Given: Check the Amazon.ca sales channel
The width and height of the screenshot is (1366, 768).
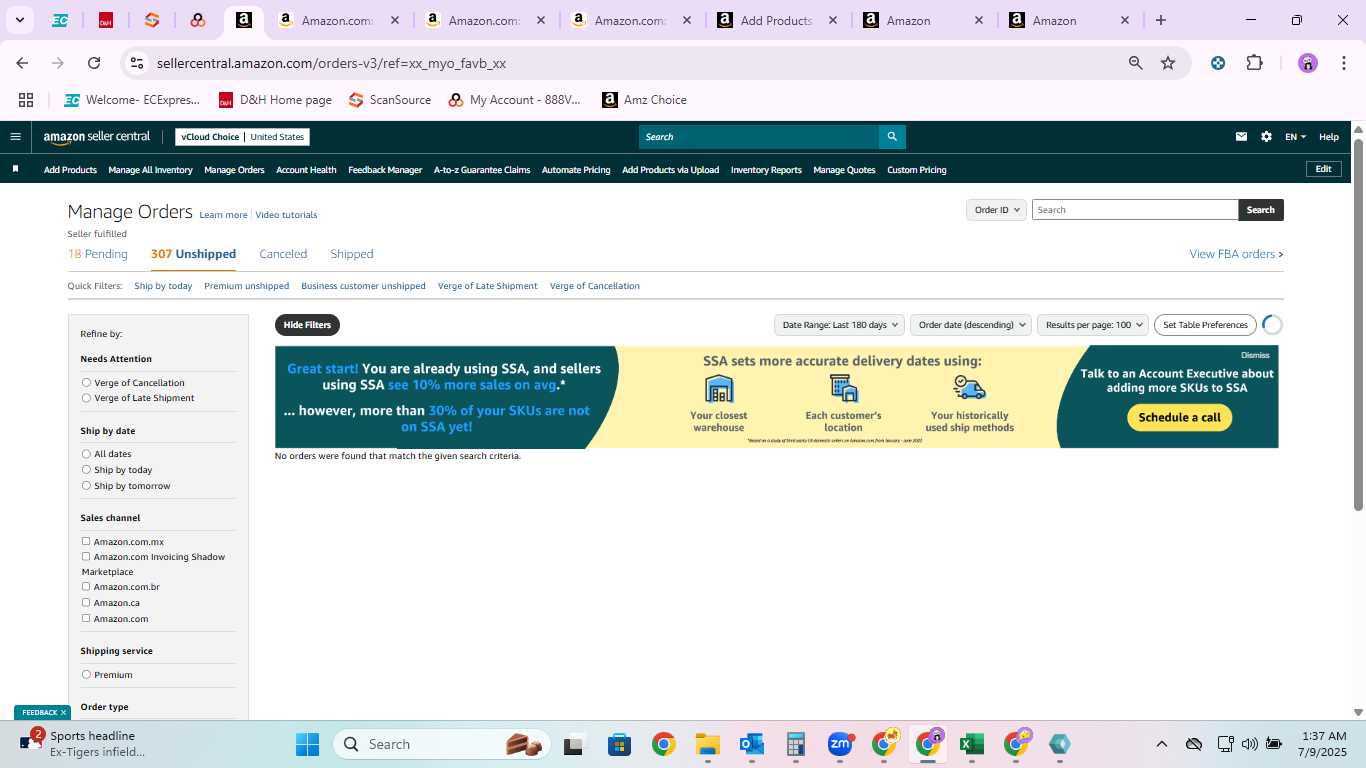Looking at the screenshot, I should 86,602.
